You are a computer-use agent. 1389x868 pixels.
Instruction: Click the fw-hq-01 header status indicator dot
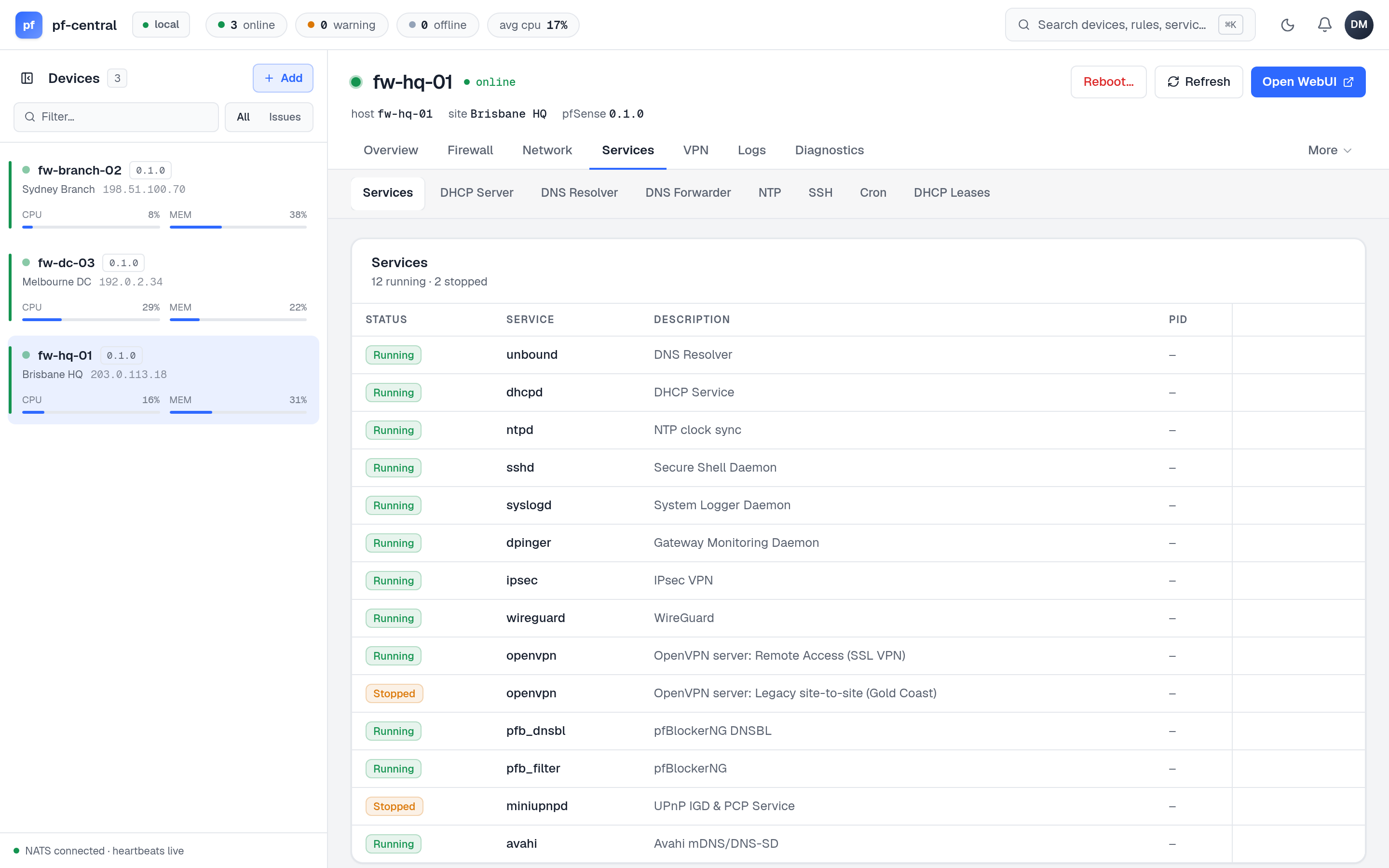tap(356, 82)
